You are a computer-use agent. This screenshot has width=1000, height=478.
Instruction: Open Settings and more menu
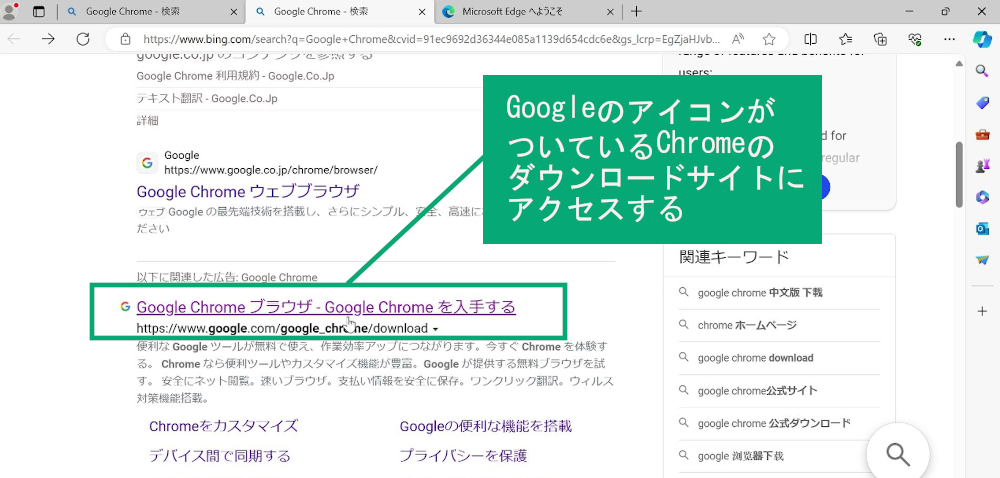950,39
